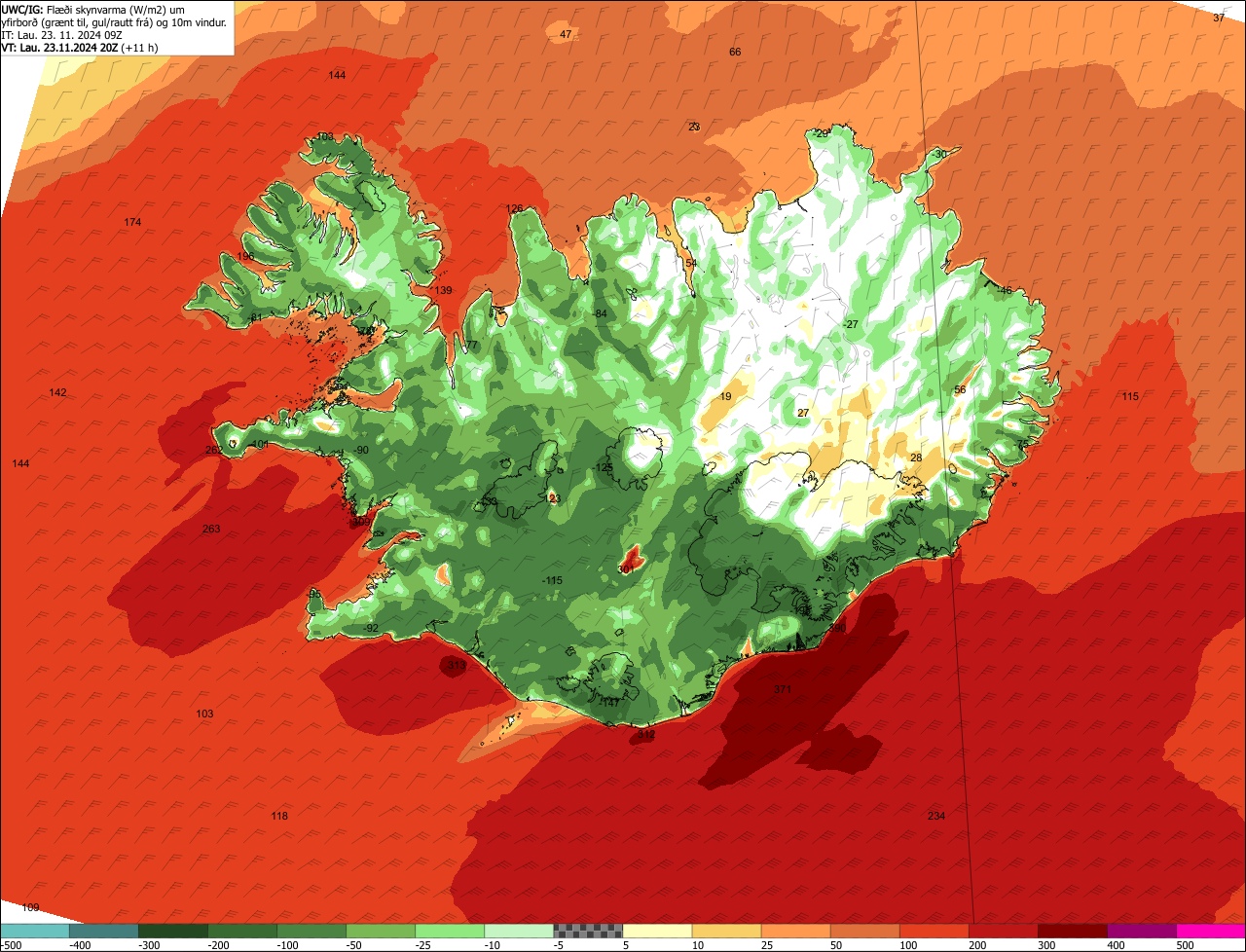Screen dimensions: 1246x952
Task: Select the -200 dark green legend swatch
Action: pos(242,931)
